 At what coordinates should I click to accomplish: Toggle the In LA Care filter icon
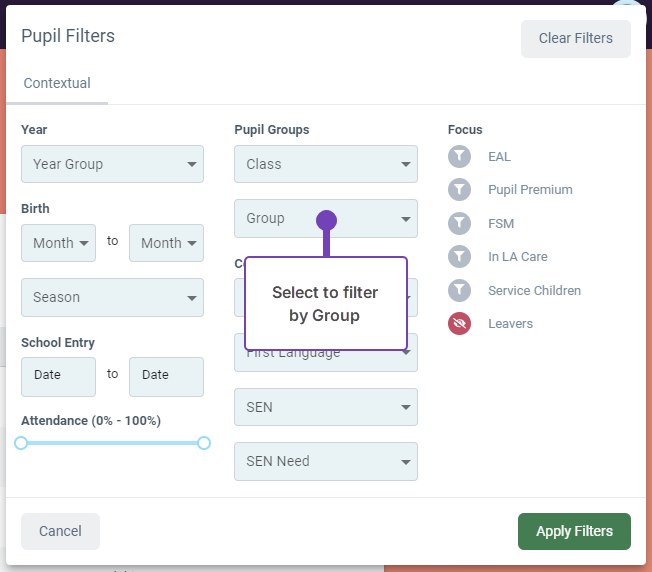tap(459, 257)
